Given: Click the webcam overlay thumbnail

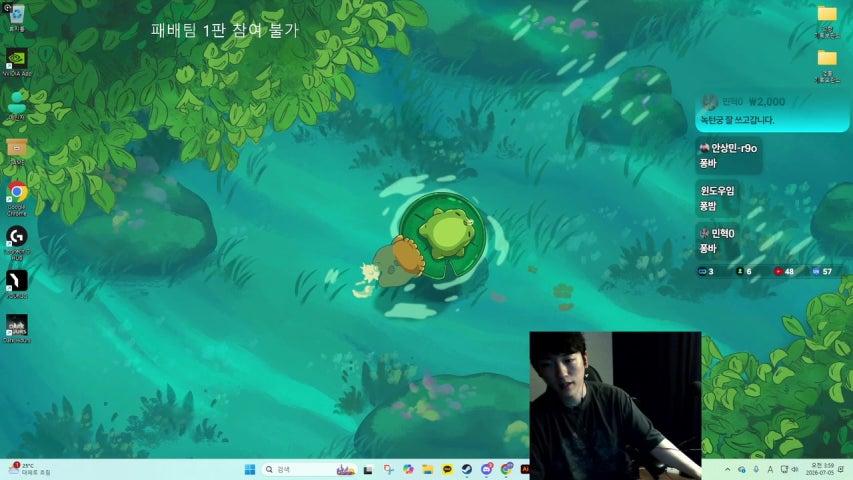Looking at the screenshot, I should (x=615, y=405).
